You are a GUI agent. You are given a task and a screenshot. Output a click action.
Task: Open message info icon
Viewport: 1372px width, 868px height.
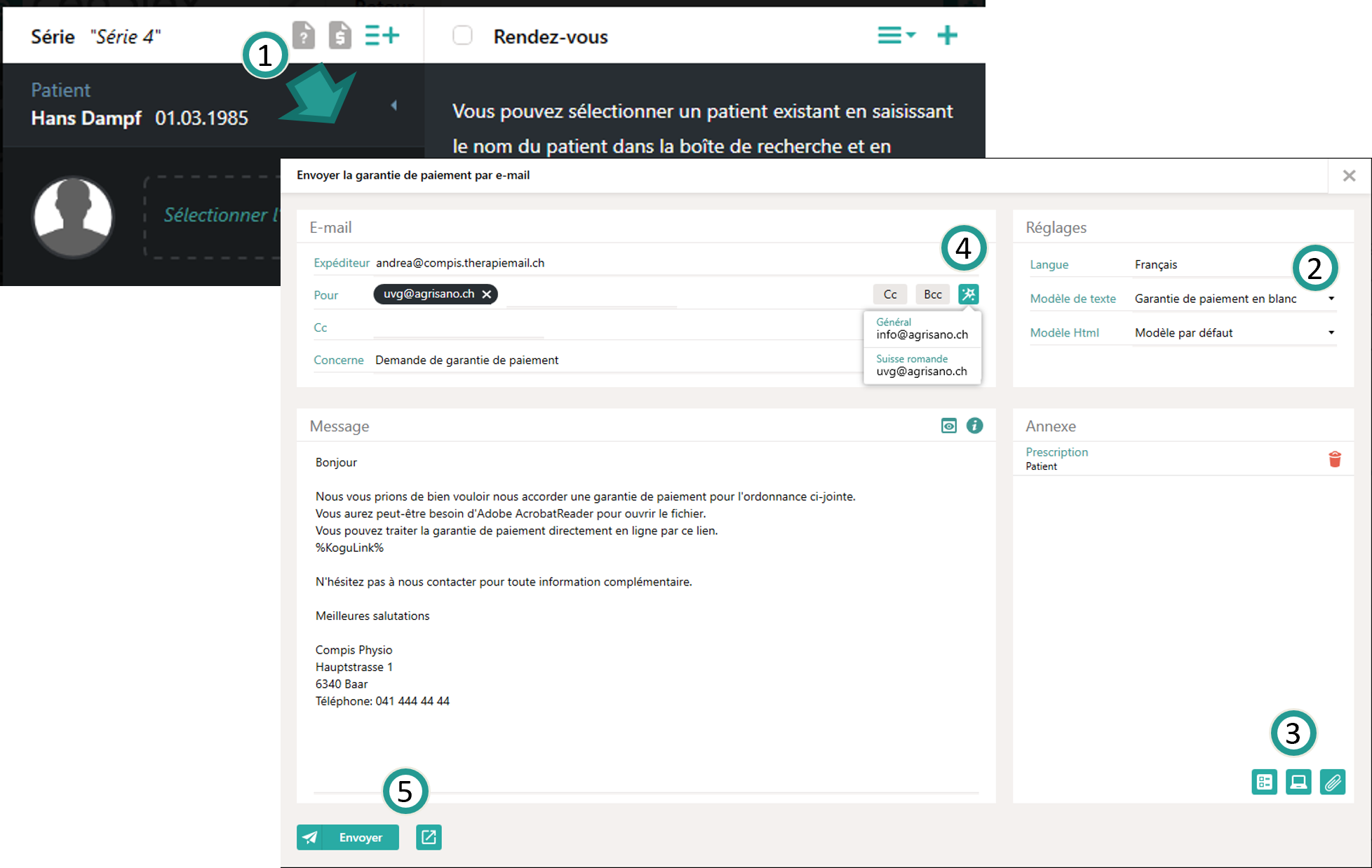974,426
